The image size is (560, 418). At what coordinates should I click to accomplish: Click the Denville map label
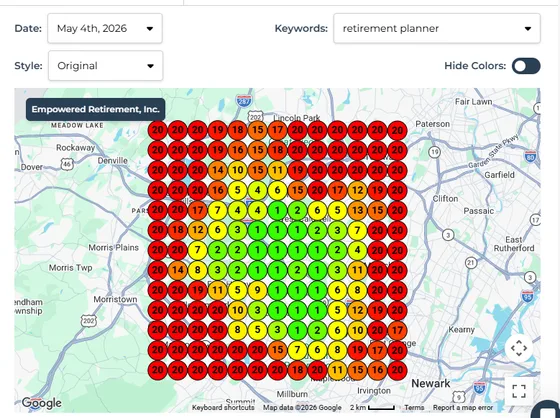[112, 160]
